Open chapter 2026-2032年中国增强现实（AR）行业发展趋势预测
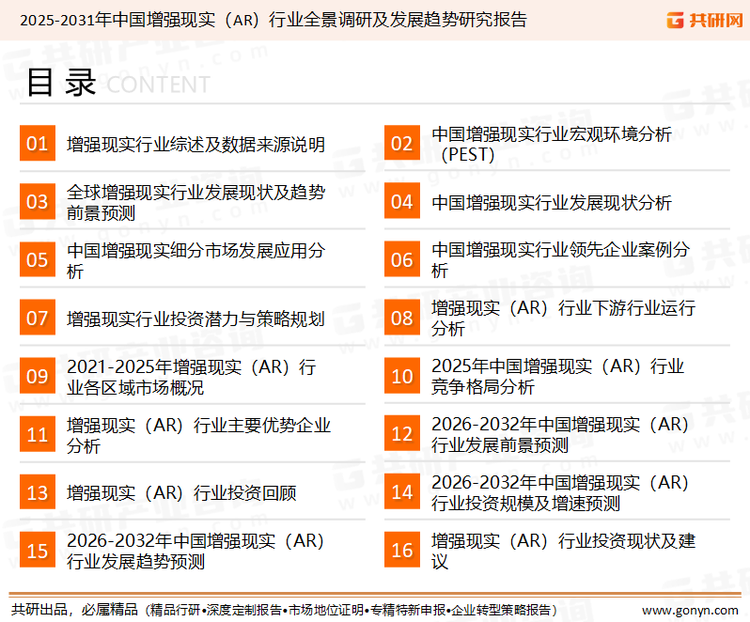Image resolution: width=750 pixels, height=622 pixels. 196,551
